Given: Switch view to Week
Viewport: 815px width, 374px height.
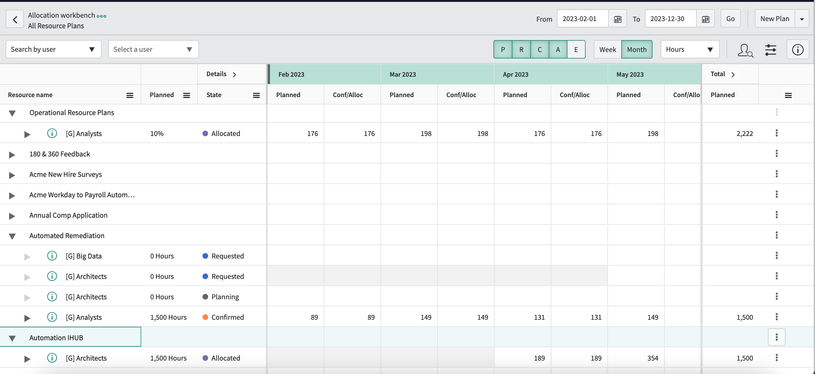Looking at the screenshot, I should click(608, 50).
